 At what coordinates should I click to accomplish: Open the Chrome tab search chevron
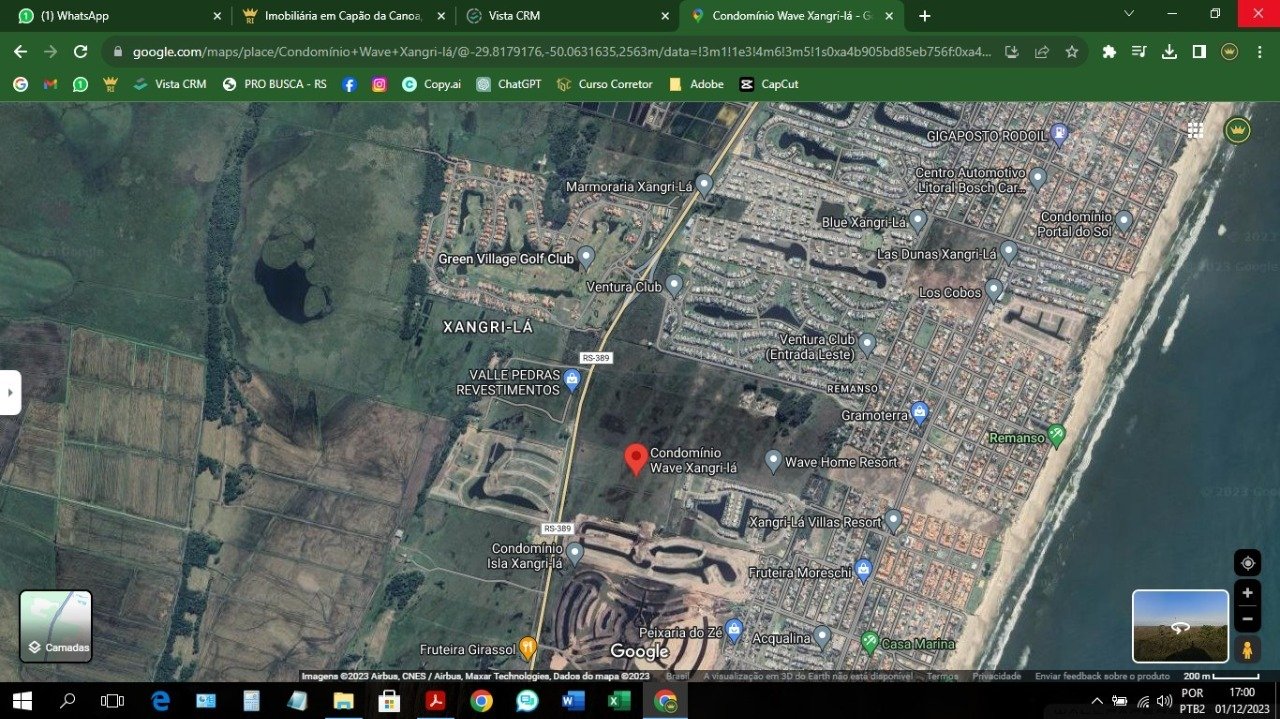coord(1129,14)
